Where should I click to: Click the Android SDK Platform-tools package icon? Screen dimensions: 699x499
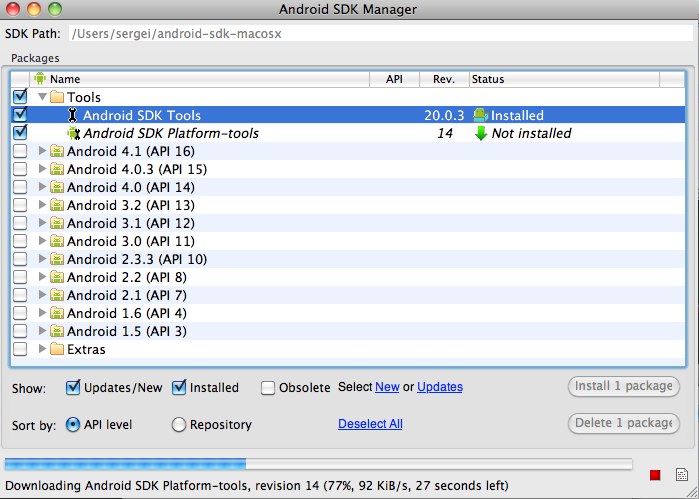[74, 133]
